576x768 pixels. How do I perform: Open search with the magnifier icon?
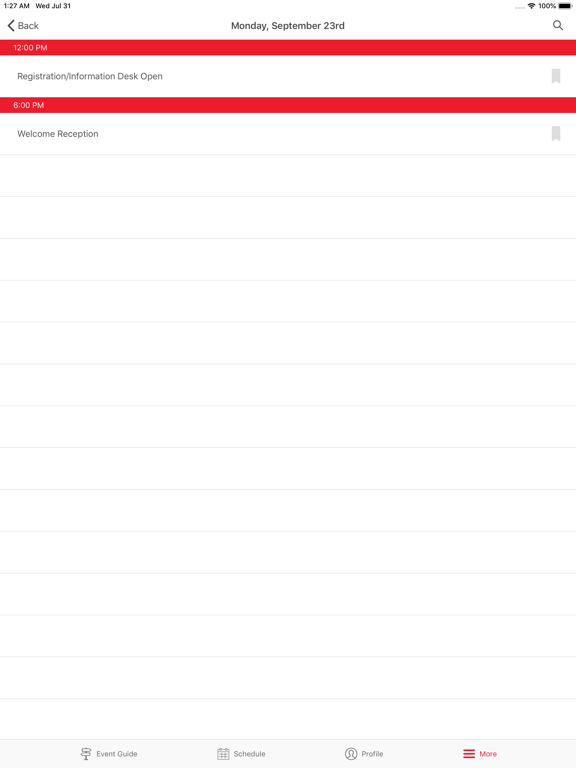(x=557, y=25)
